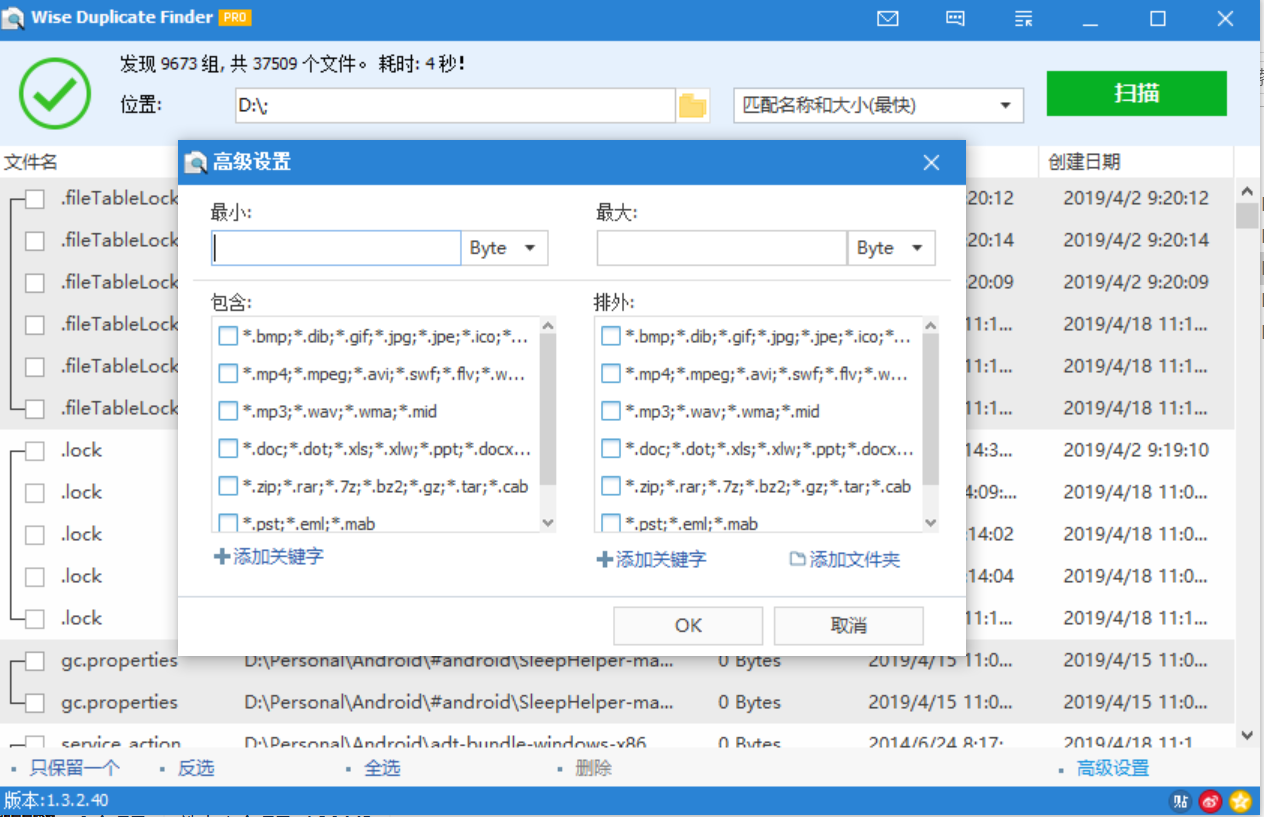The width and height of the screenshot is (1264, 817).
Task: Click the red Weibo icon in status bar
Action: (x=1210, y=801)
